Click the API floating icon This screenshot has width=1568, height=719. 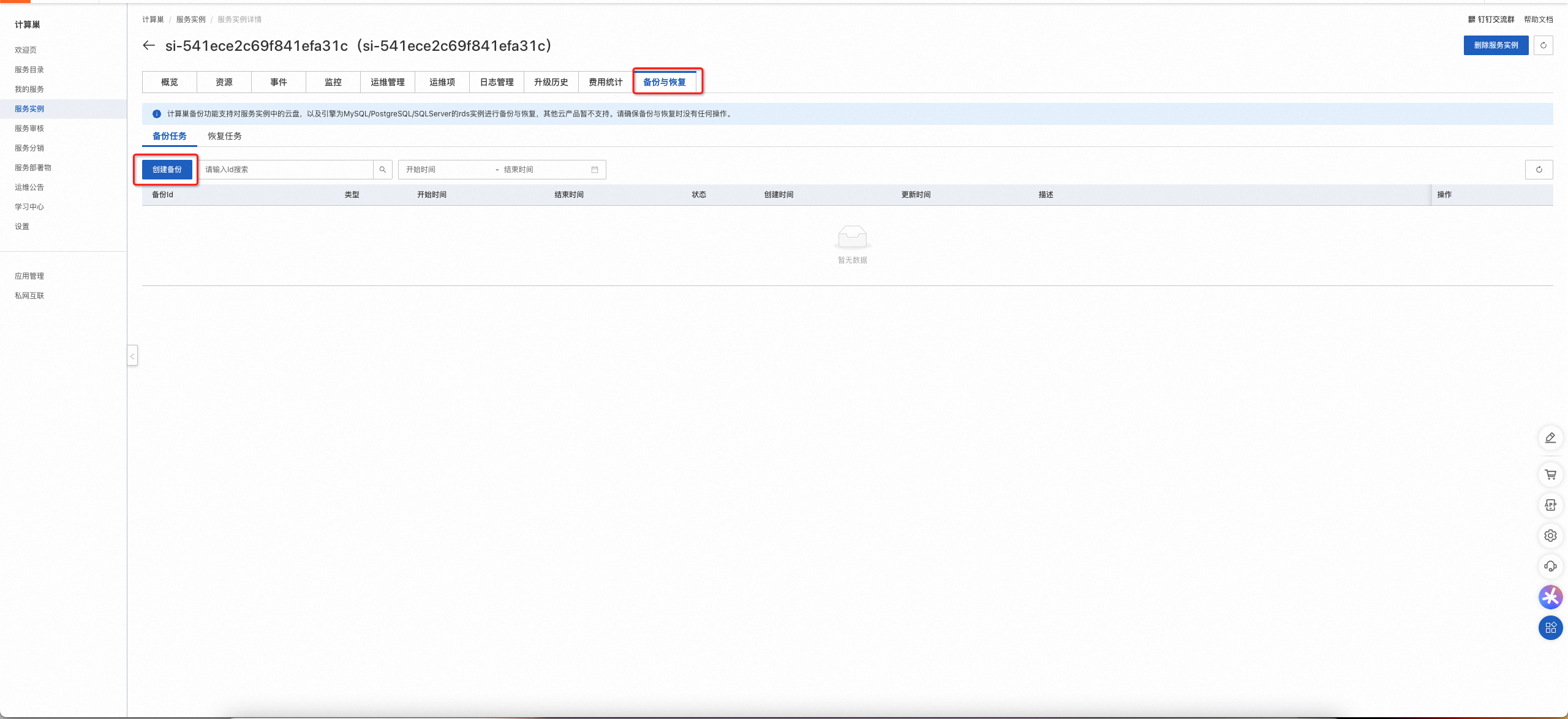point(1550,505)
